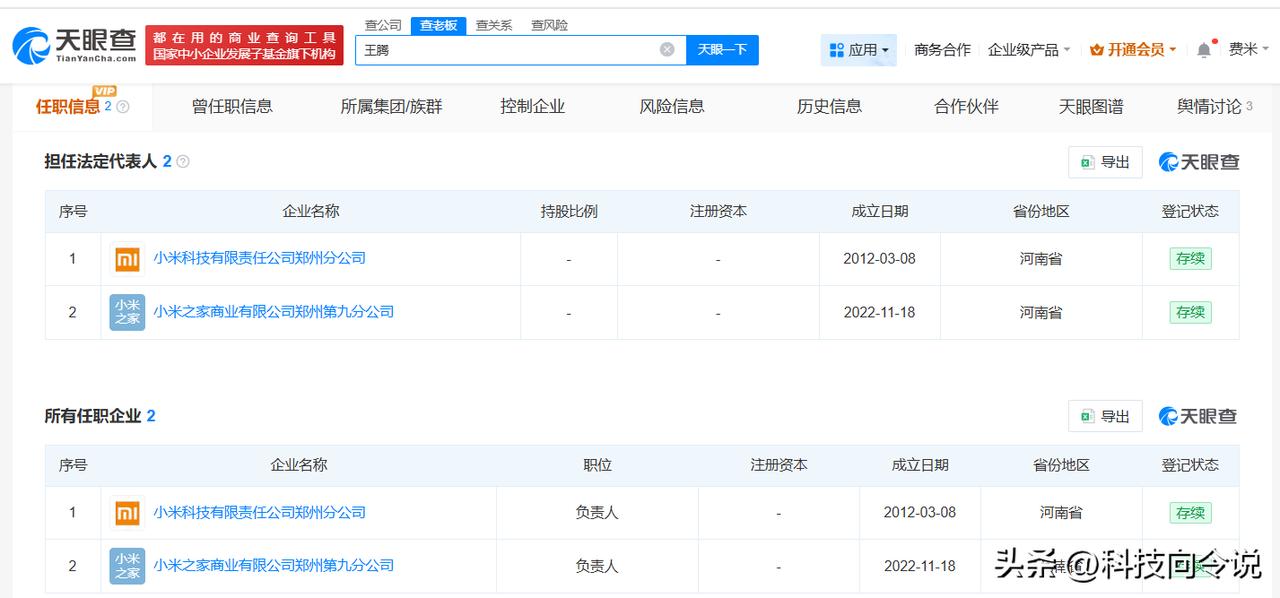Export the 所有任职企业 table with 导出
Viewport: 1280px width, 598px height.
(1105, 416)
